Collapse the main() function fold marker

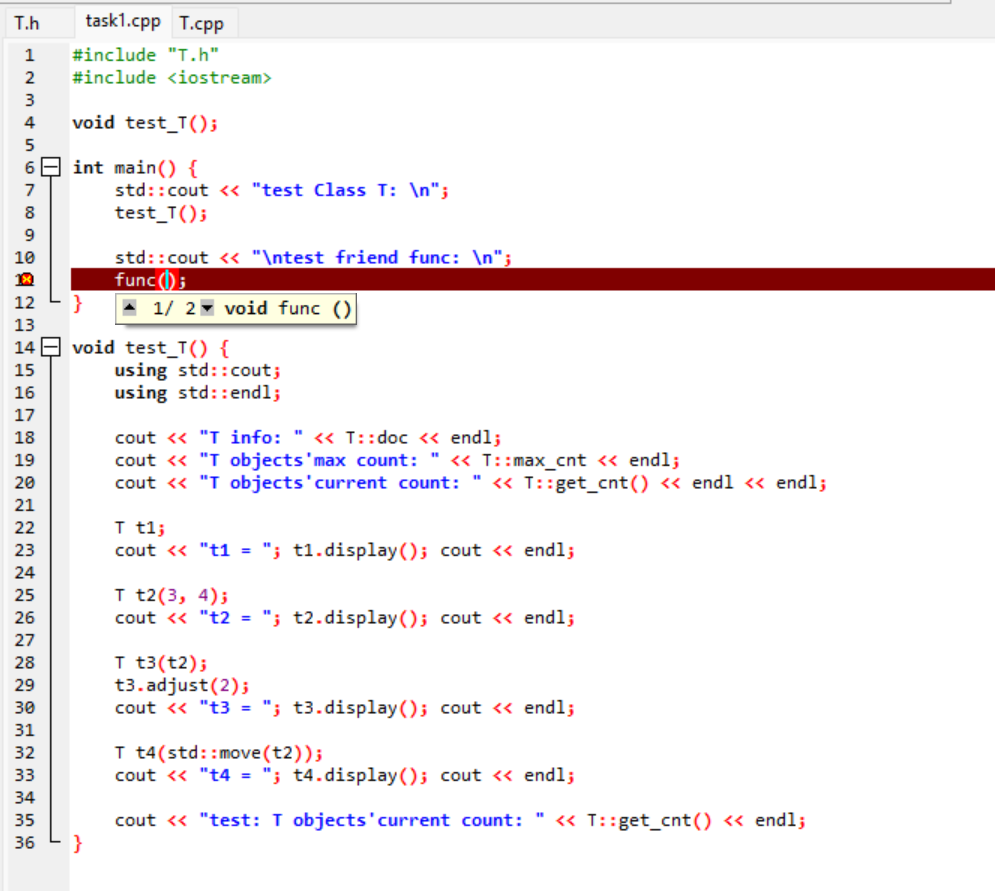[x=50, y=168]
